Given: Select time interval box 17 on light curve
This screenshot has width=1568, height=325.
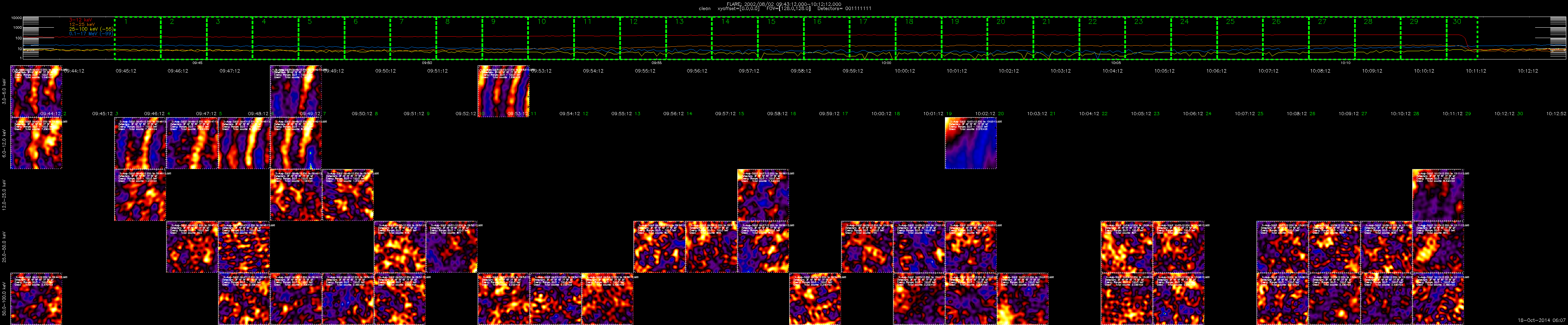Looking at the screenshot, I should pyautogui.click(x=872, y=38).
